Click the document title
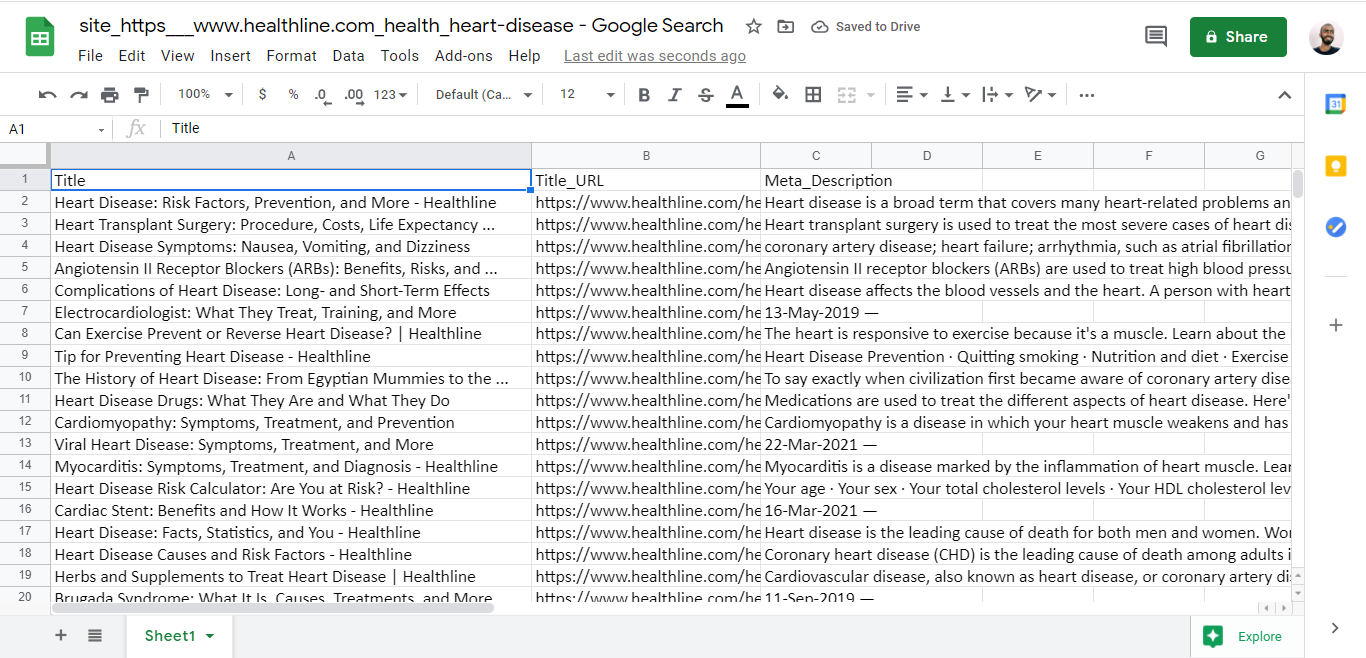 (x=401, y=26)
